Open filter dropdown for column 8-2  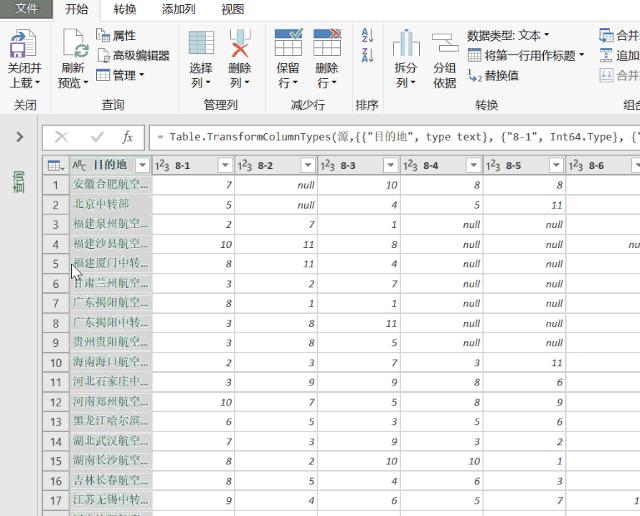coord(308,165)
